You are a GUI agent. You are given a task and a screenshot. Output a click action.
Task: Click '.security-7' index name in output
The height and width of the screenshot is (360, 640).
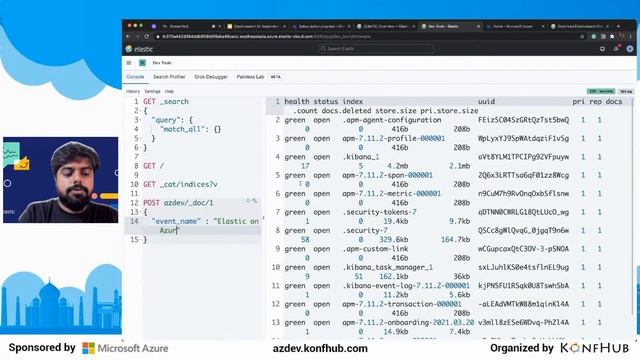pos(365,231)
